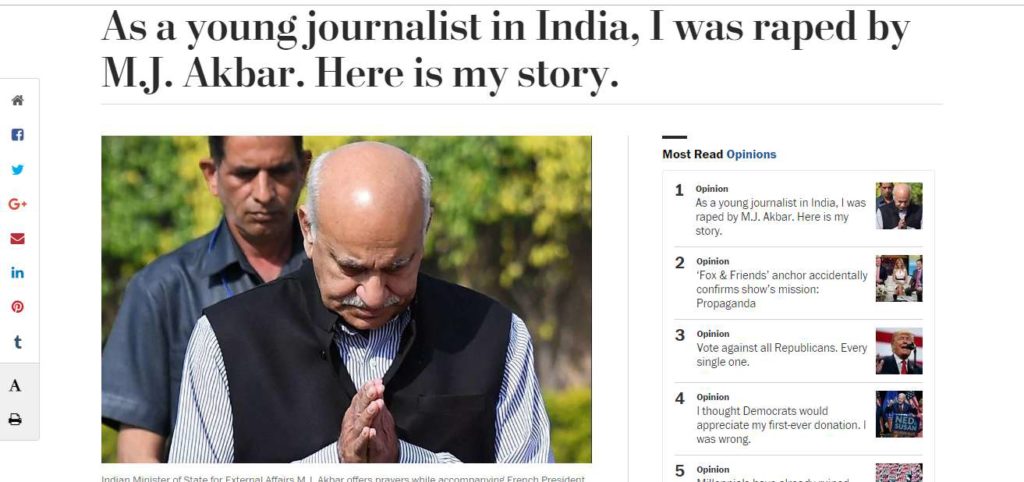Open the Opinions link in Most Read
This screenshot has height=482, width=1024.
tap(751, 154)
